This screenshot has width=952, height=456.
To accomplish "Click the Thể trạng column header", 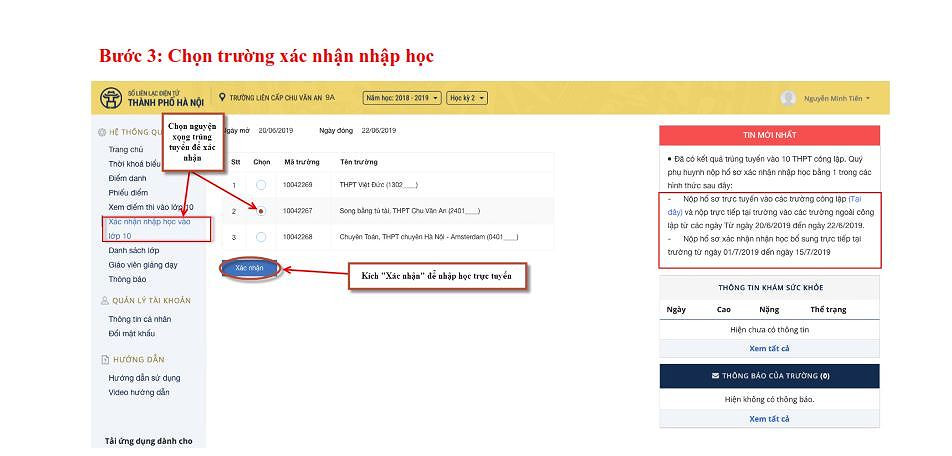I will pos(828,310).
